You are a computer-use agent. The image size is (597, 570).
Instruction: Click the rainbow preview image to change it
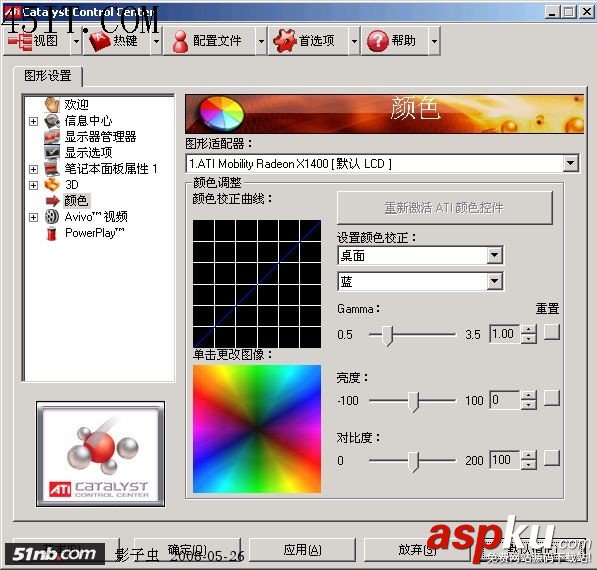pos(257,429)
